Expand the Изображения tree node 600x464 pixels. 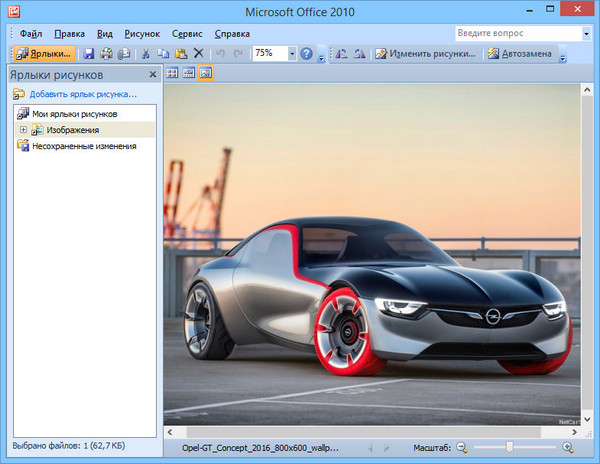point(23,130)
